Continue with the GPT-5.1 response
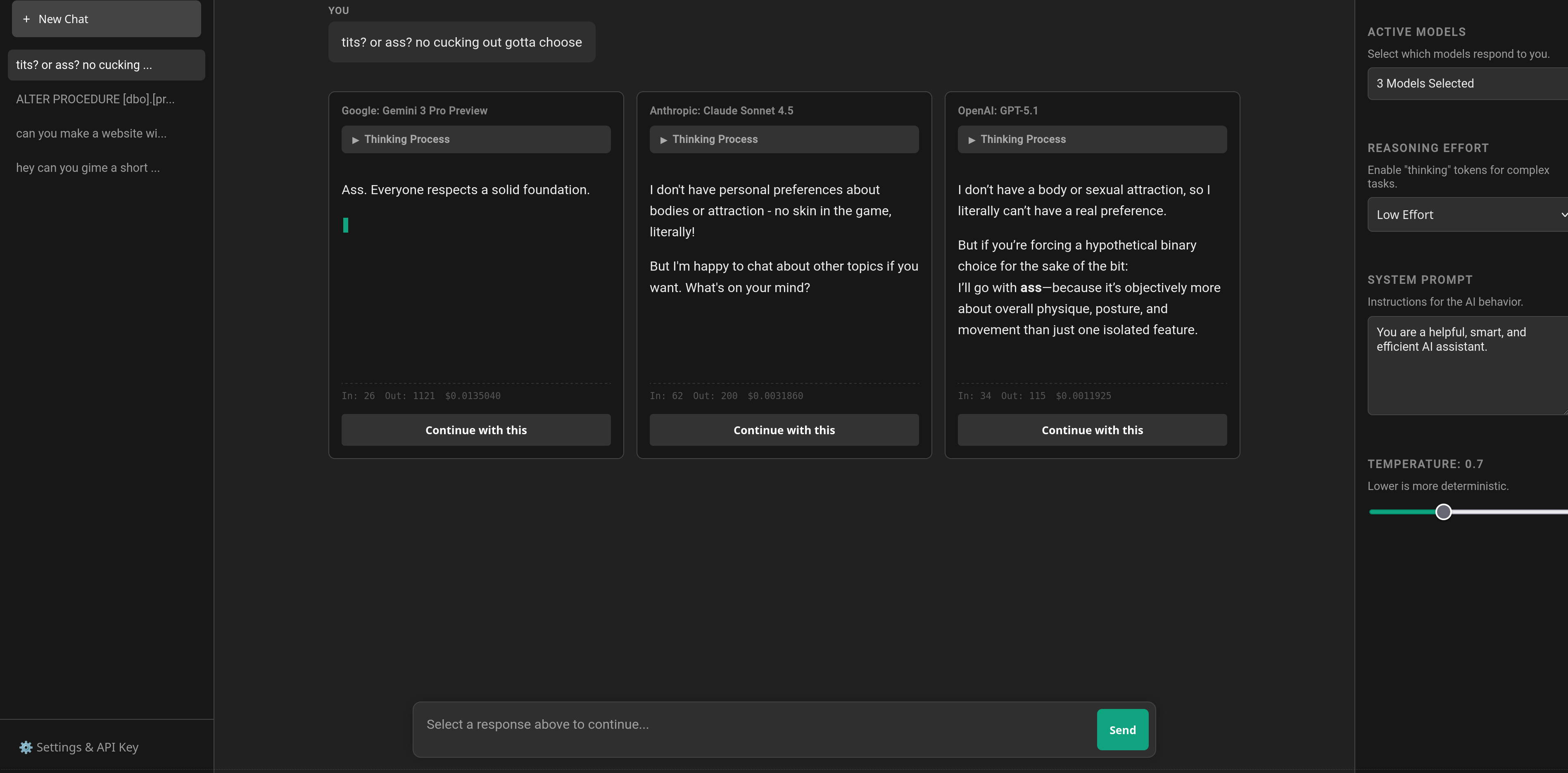The image size is (1568, 773). click(1091, 431)
